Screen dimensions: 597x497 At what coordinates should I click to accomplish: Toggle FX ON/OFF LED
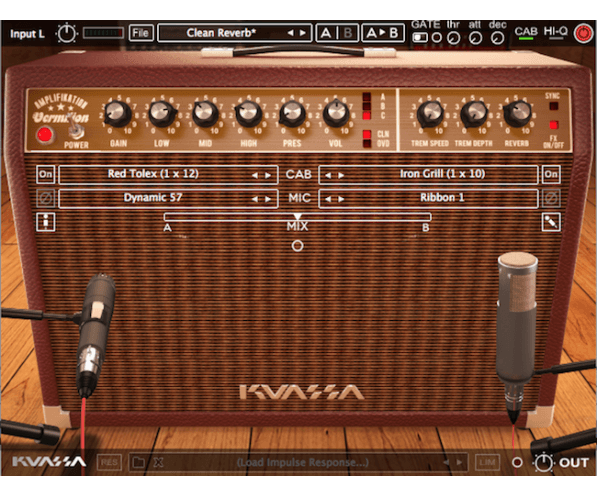(554, 125)
